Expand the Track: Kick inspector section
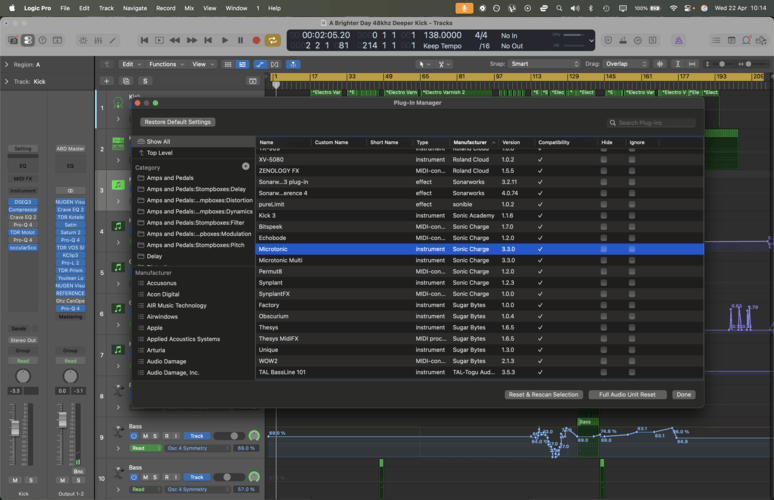Screen dimensions: 774x500 (6, 81)
